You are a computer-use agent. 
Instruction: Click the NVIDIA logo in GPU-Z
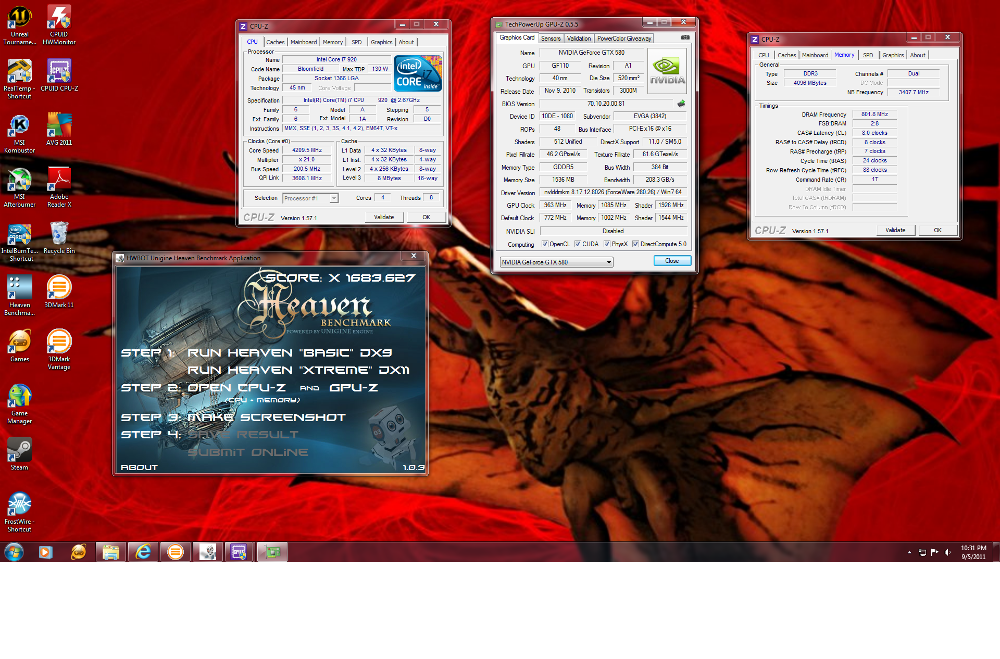(x=667, y=71)
